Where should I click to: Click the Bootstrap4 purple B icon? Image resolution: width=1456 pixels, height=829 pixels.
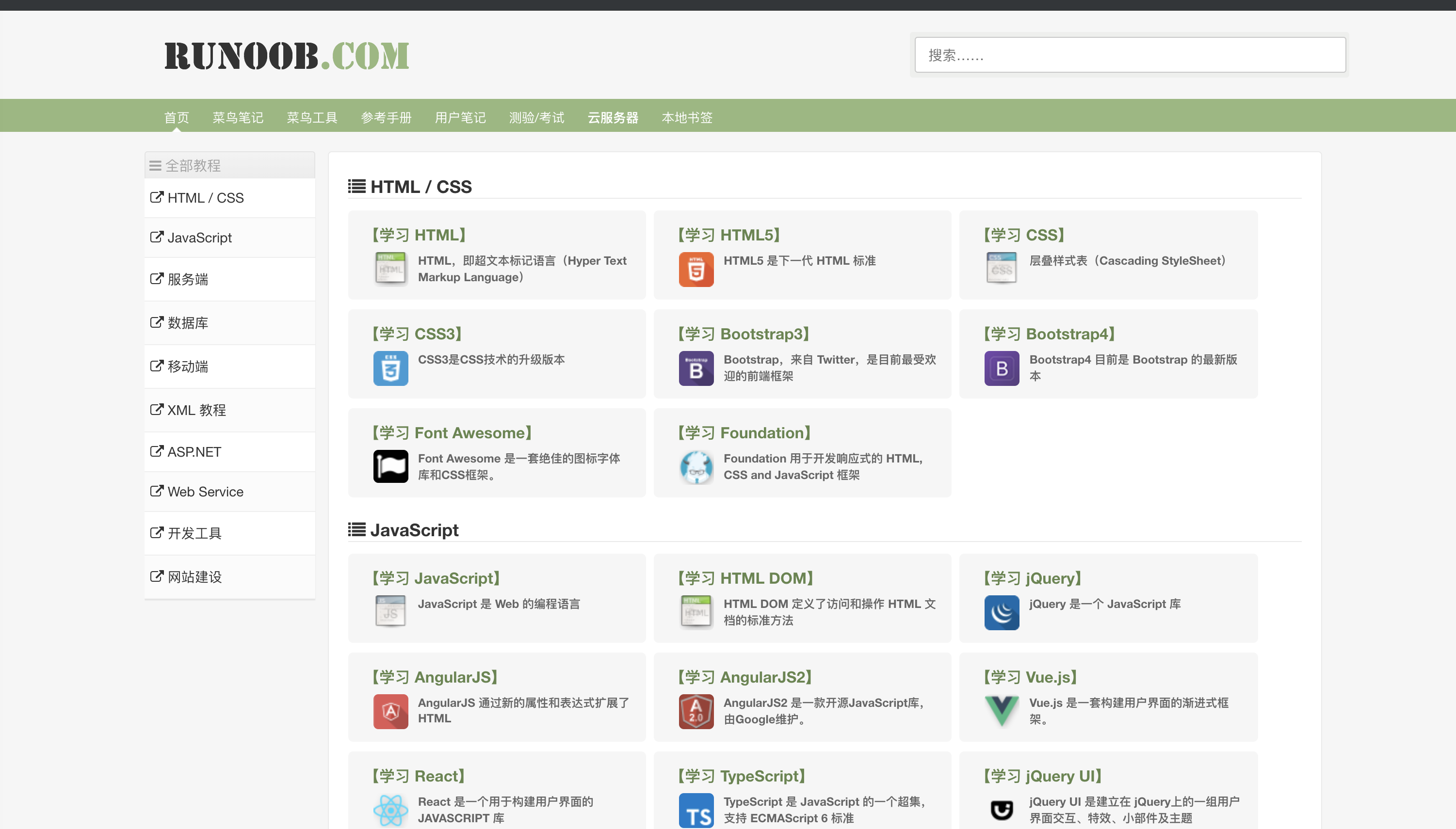point(1002,368)
